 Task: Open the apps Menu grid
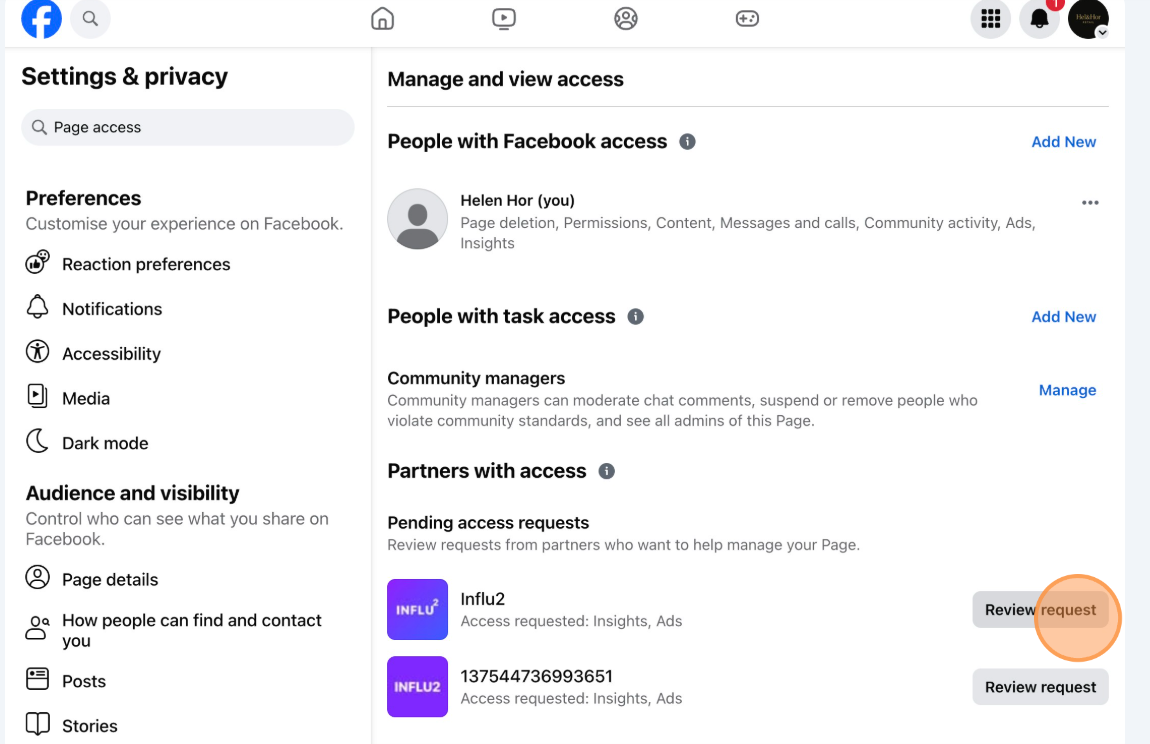coord(990,19)
